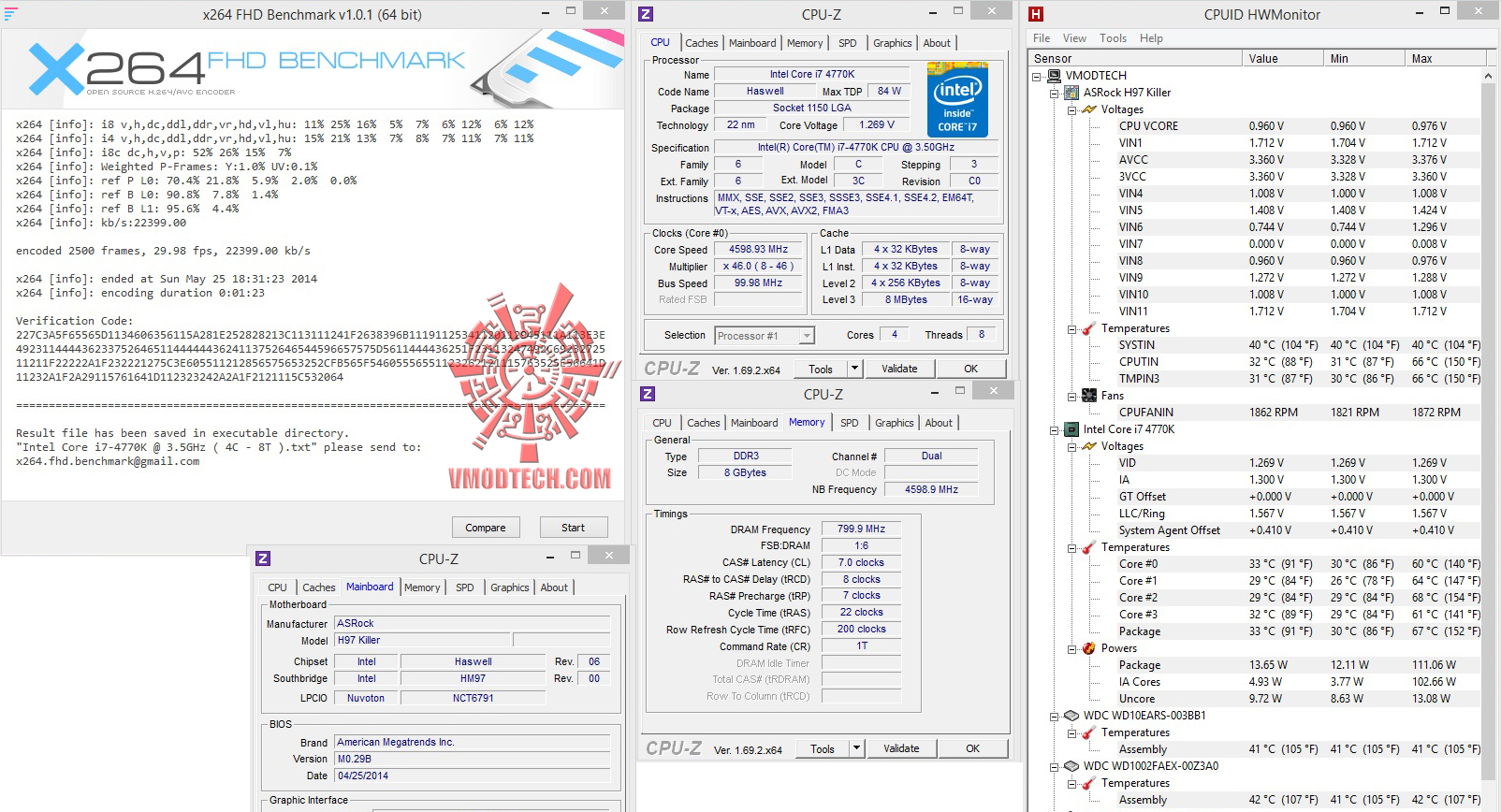Click the Compare button in x264 Benchmark
Image resolution: width=1501 pixels, height=812 pixels.
click(486, 528)
